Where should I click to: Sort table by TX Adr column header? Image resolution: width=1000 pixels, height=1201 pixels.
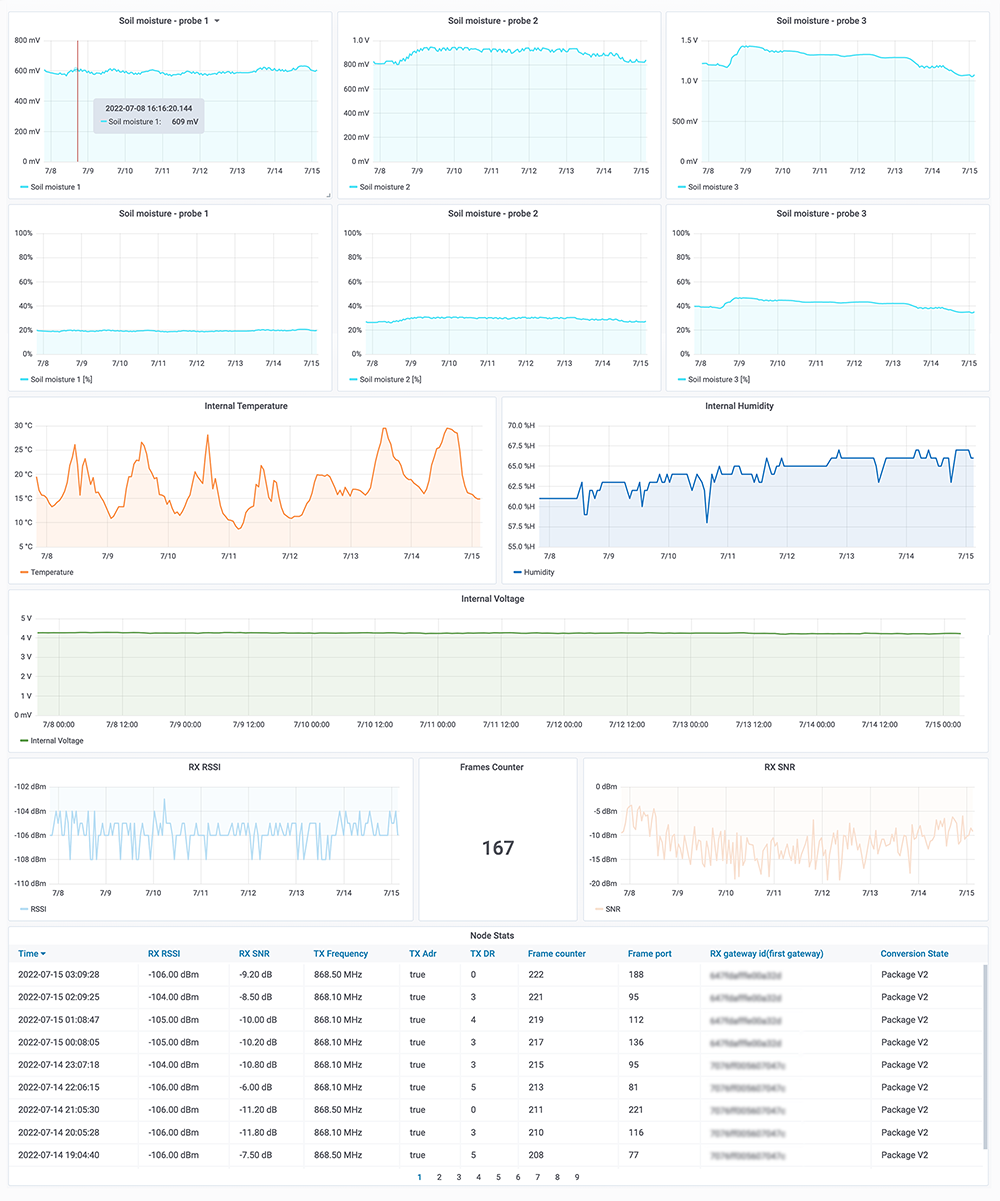click(421, 954)
